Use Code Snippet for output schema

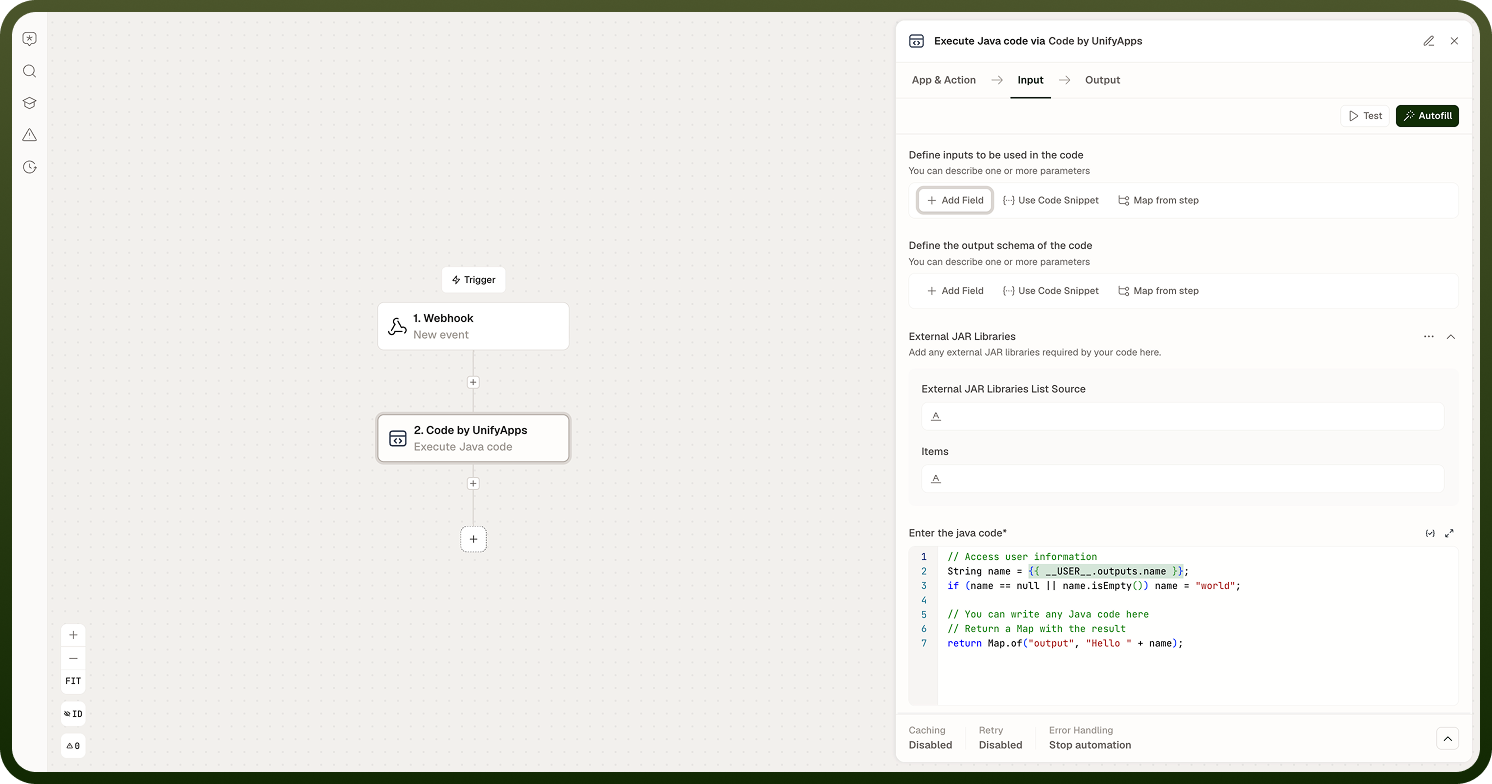(1051, 291)
